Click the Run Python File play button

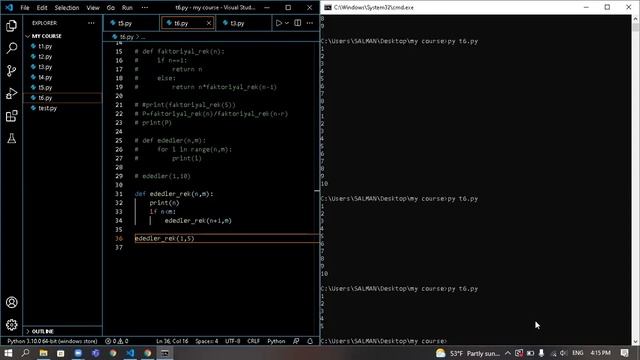tap(278, 23)
